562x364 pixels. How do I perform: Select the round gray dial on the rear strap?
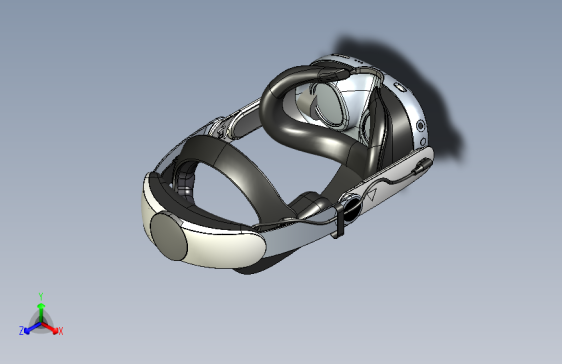tap(168, 236)
